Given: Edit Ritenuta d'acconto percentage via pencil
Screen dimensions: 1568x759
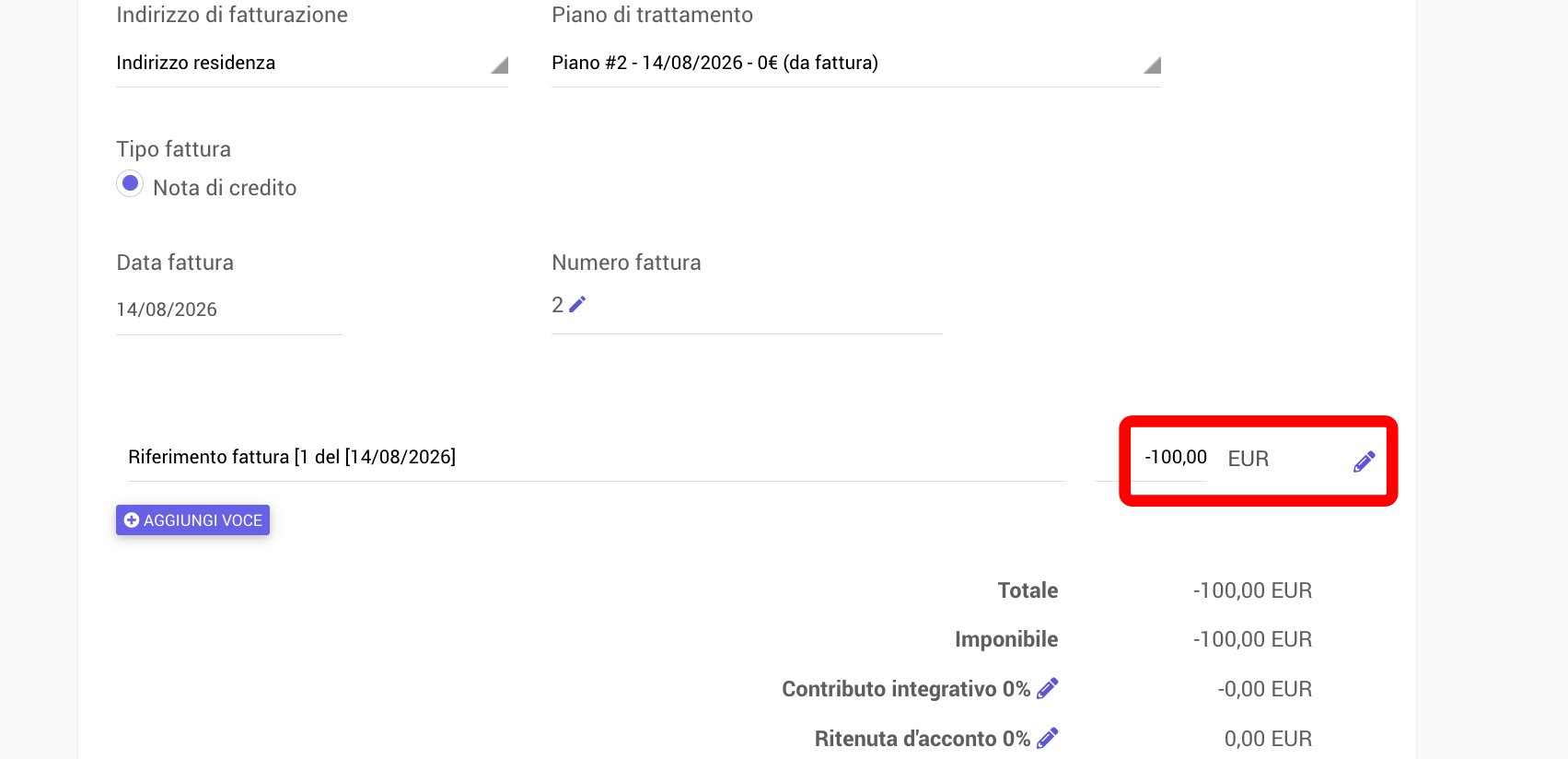Looking at the screenshot, I should pyautogui.click(x=1048, y=738).
